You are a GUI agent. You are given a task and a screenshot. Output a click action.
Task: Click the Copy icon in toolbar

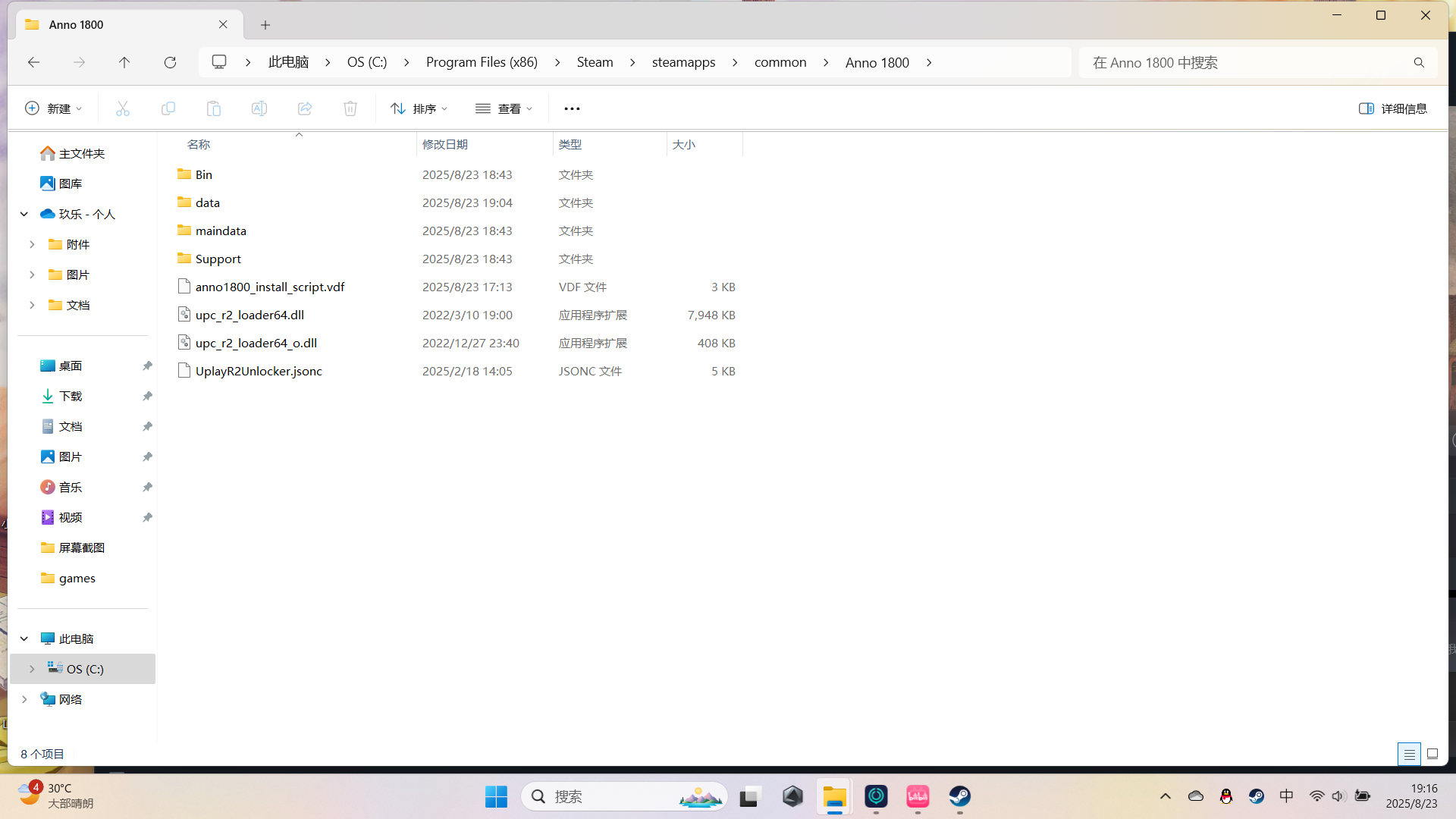coord(168,108)
